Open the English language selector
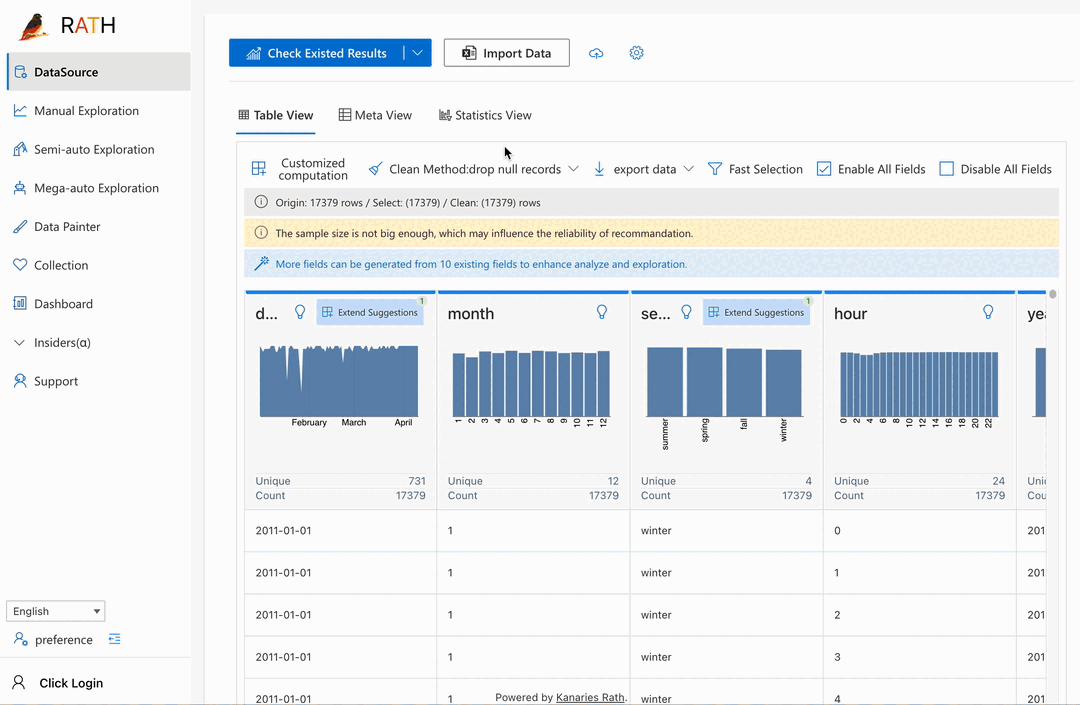 [55, 611]
